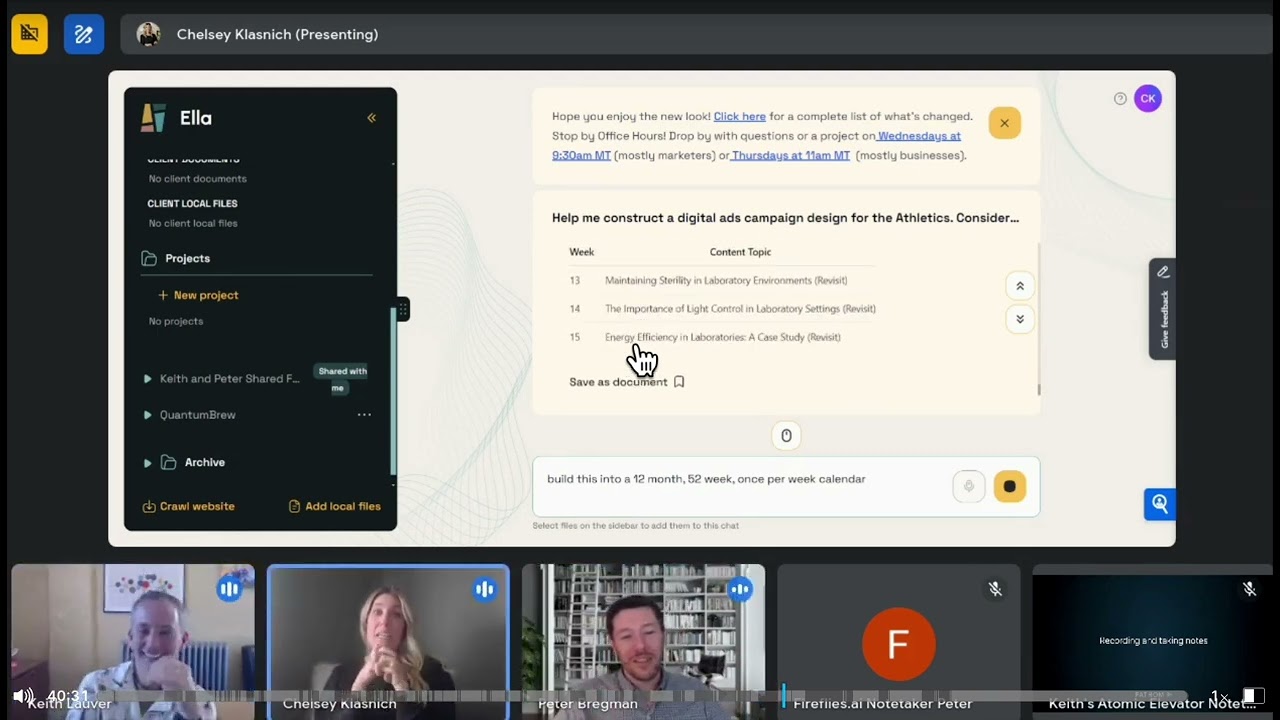Click the Content Topic column header
Screen dimensions: 1280x720
pyautogui.click(x=740, y=252)
